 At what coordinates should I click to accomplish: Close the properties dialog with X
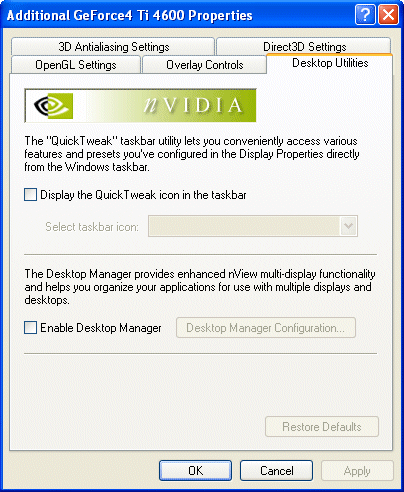tap(388, 15)
